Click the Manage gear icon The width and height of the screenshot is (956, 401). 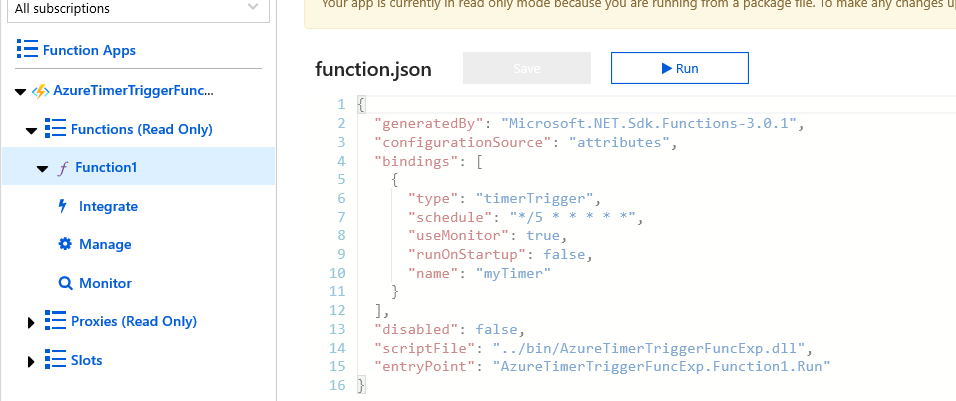[x=65, y=244]
